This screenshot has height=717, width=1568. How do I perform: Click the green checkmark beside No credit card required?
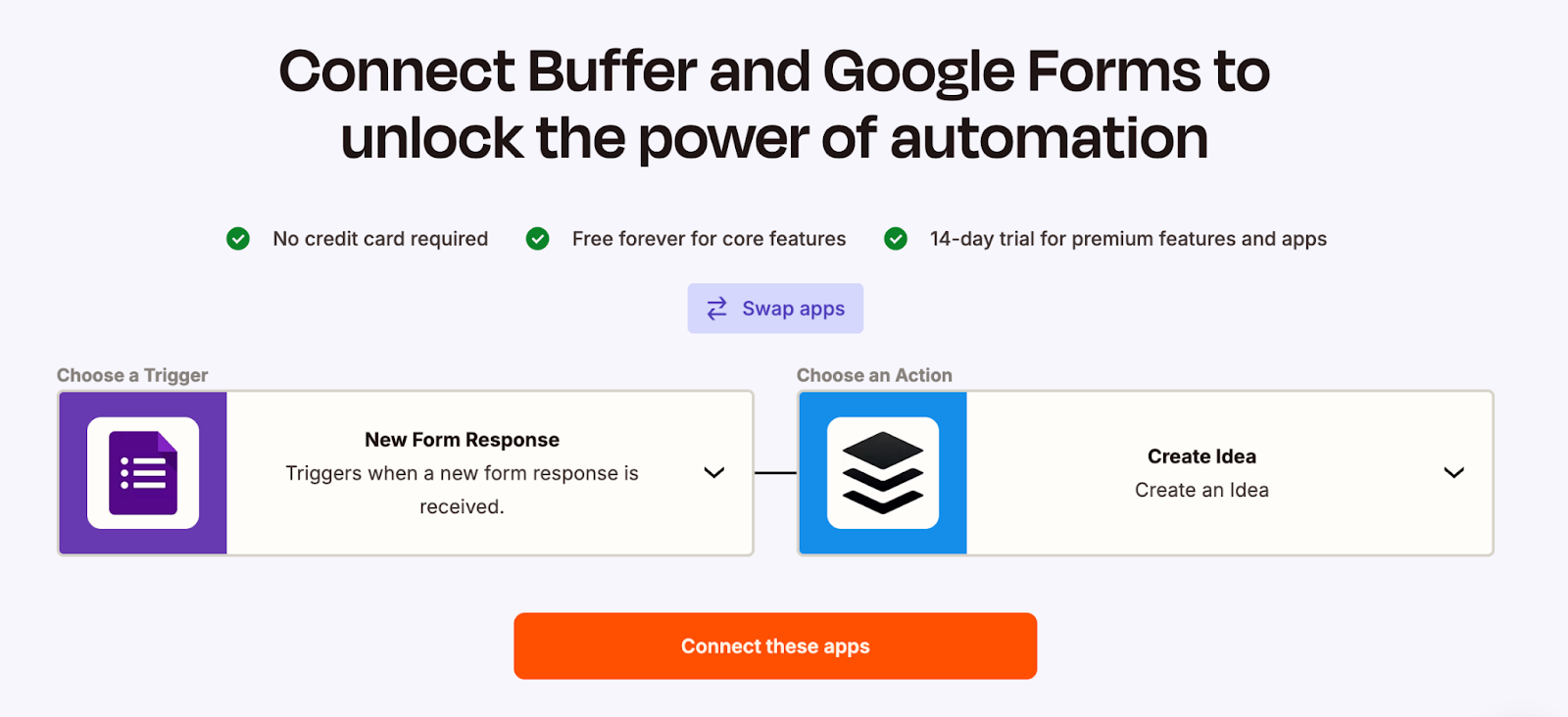pyautogui.click(x=237, y=238)
